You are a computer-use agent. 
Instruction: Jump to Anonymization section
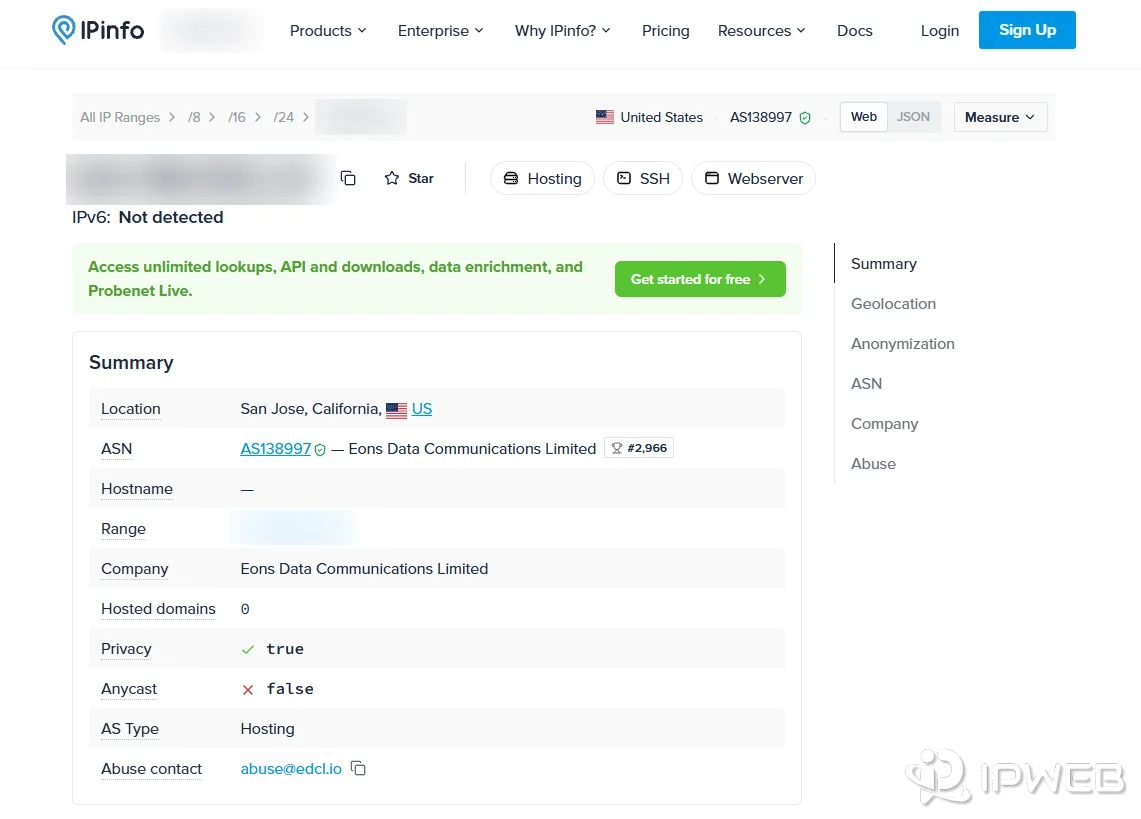pyautogui.click(x=902, y=344)
